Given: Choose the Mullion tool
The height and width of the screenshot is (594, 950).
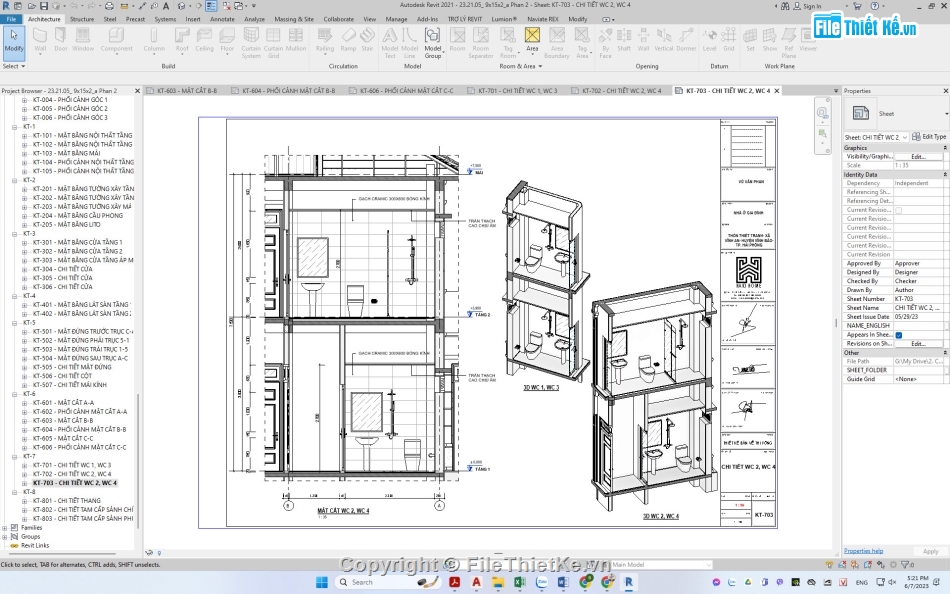Looking at the screenshot, I should point(296,41).
